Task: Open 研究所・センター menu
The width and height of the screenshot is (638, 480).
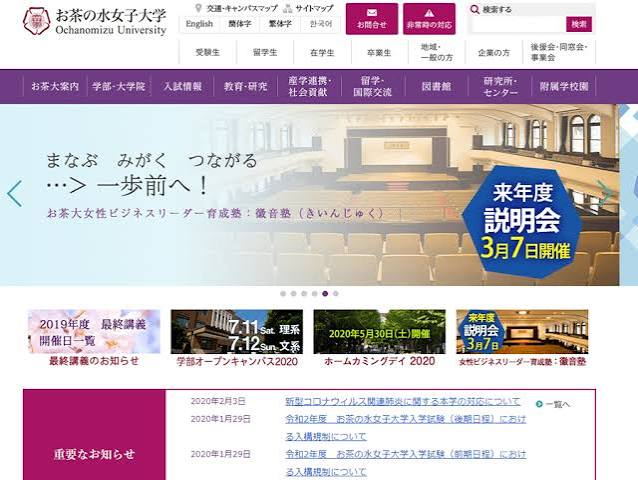Action: coord(500,86)
